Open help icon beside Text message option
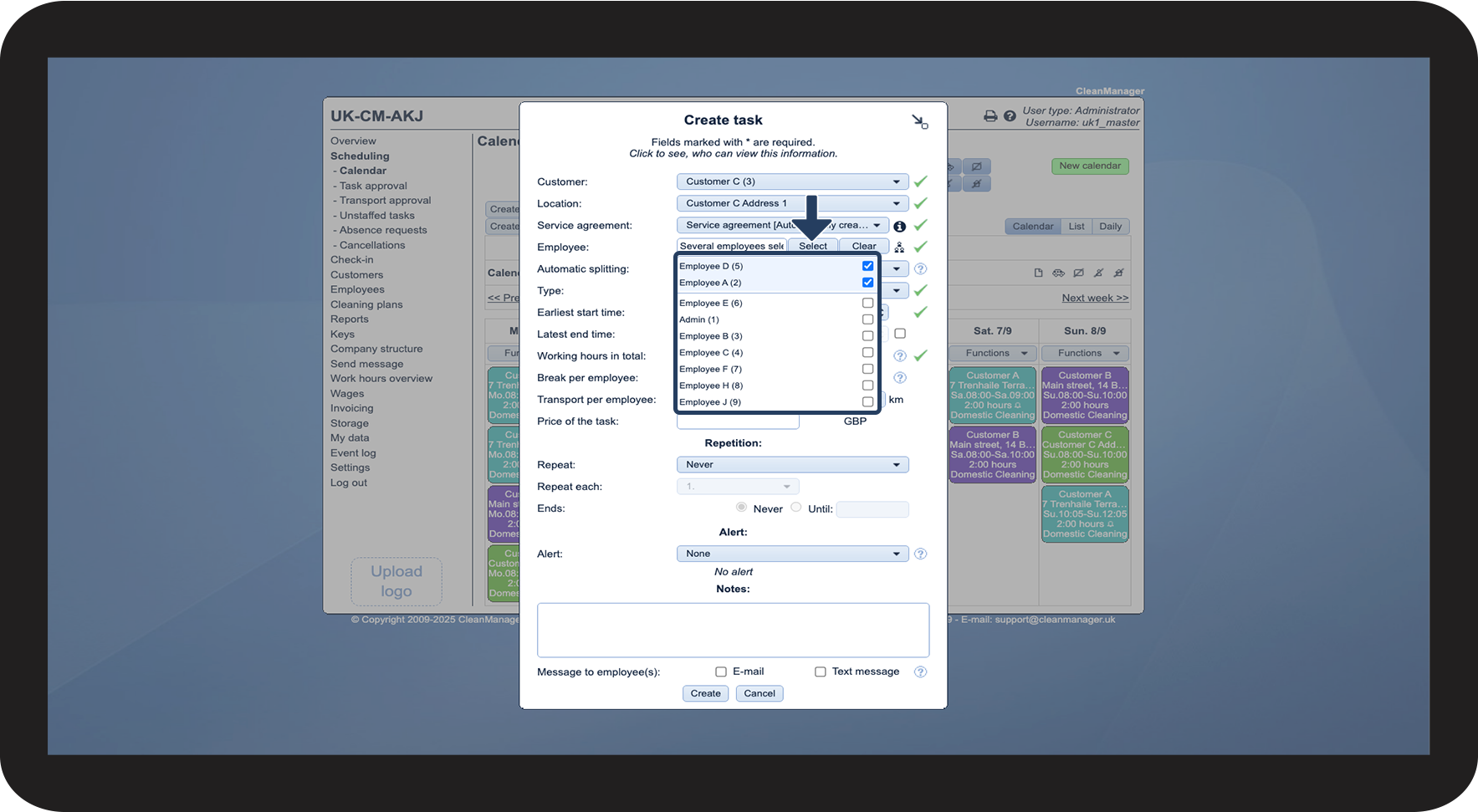 tap(920, 672)
